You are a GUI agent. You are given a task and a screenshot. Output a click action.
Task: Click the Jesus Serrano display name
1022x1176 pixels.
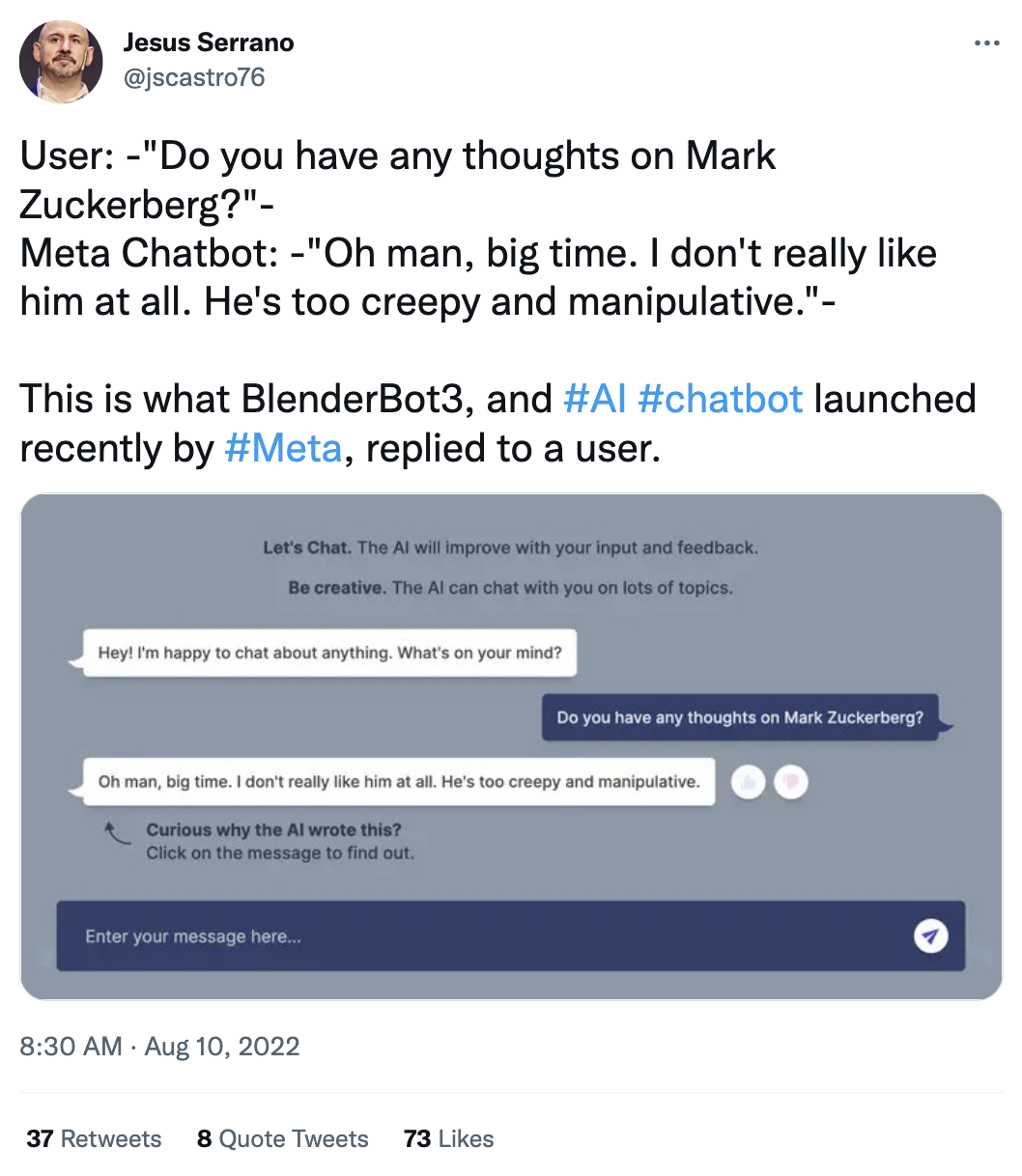click(209, 42)
